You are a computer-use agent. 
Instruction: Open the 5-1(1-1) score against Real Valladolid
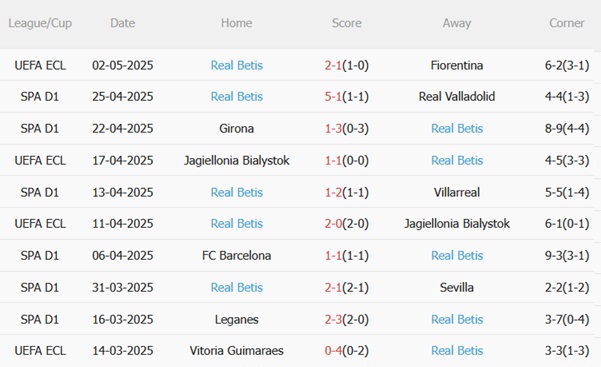point(346,96)
